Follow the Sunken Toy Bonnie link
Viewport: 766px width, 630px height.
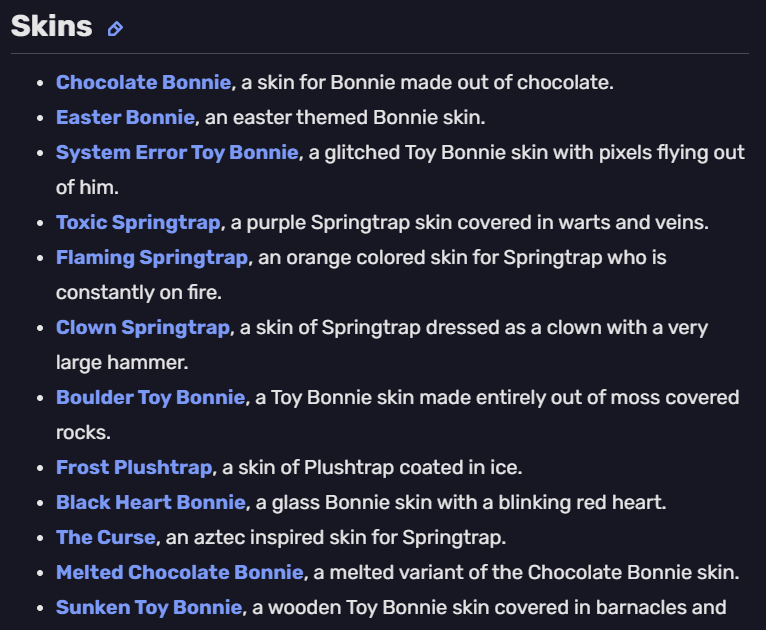149,608
